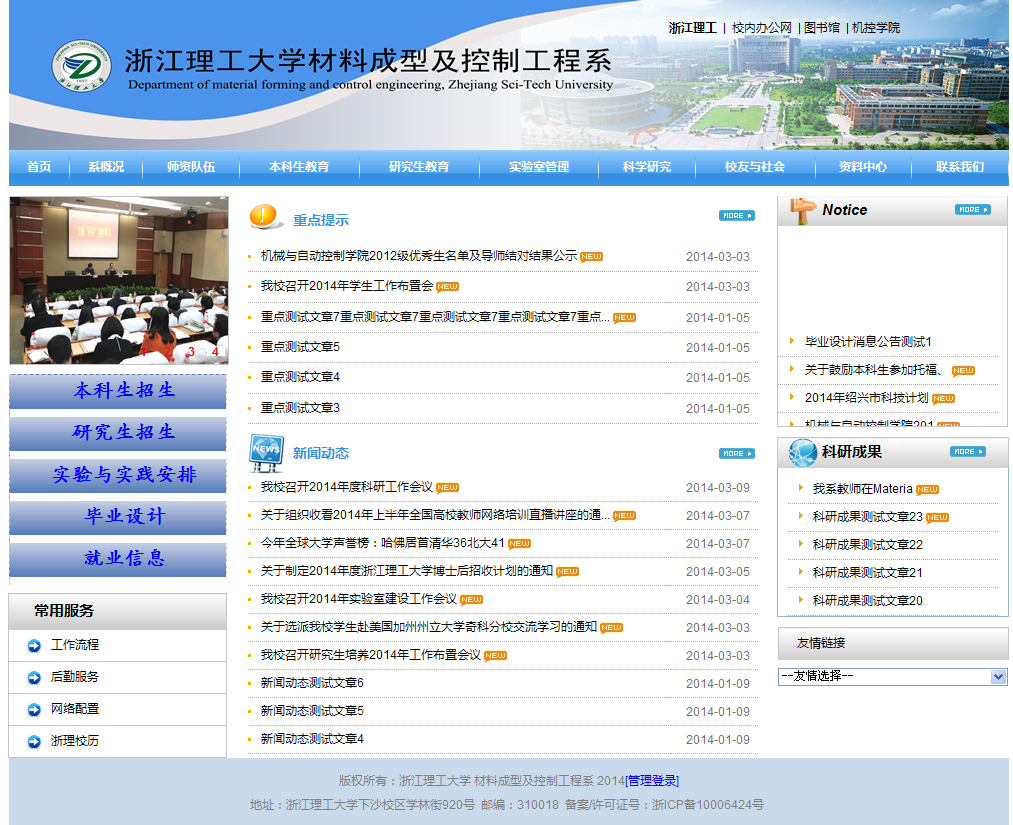
Task: Open notice 2014年绍兴市科技计划
Action: 866,398
